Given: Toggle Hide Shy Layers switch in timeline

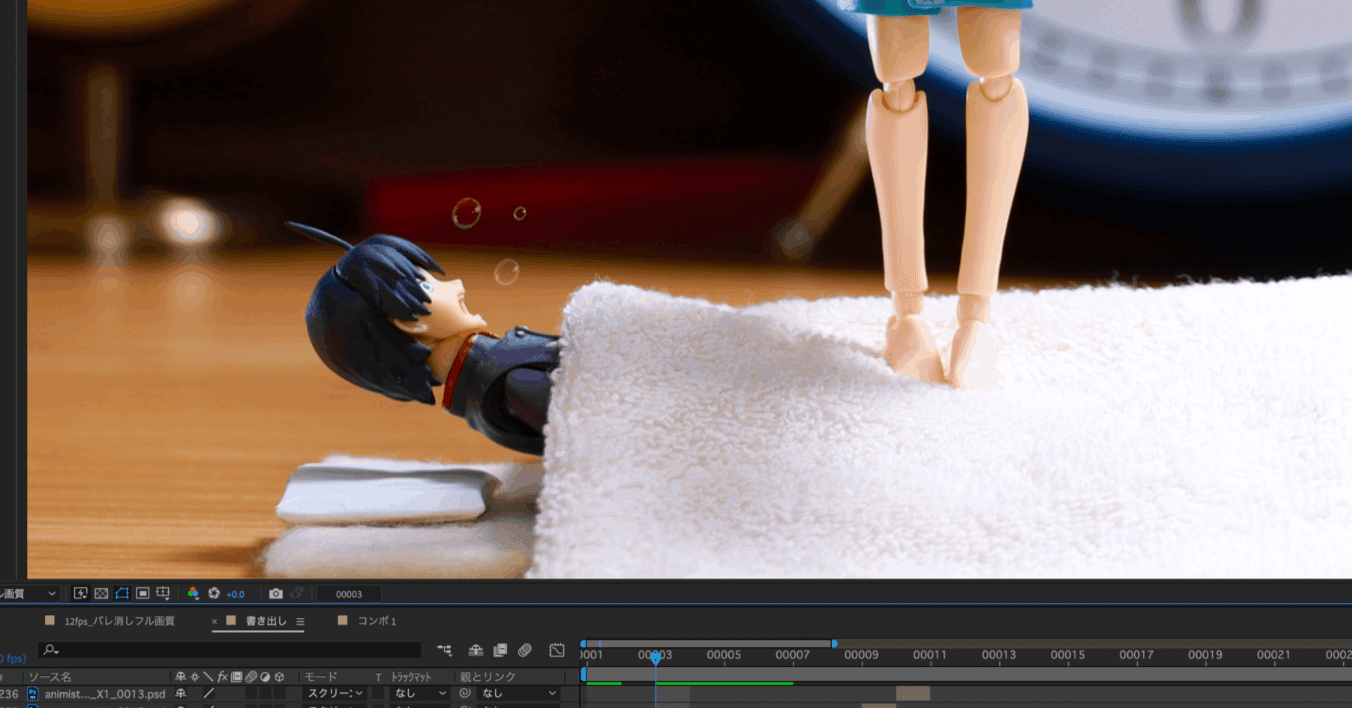Looking at the screenshot, I should pos(476,650).
